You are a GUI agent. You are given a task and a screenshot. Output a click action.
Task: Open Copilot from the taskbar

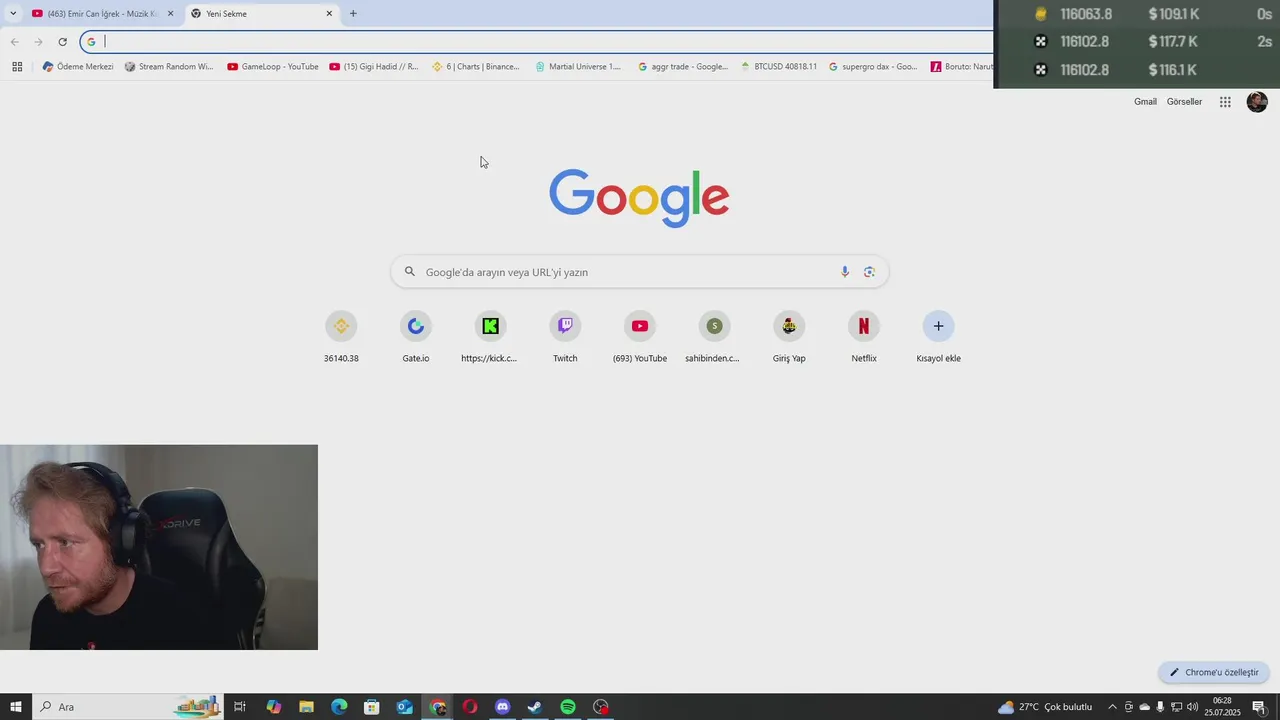274,707
